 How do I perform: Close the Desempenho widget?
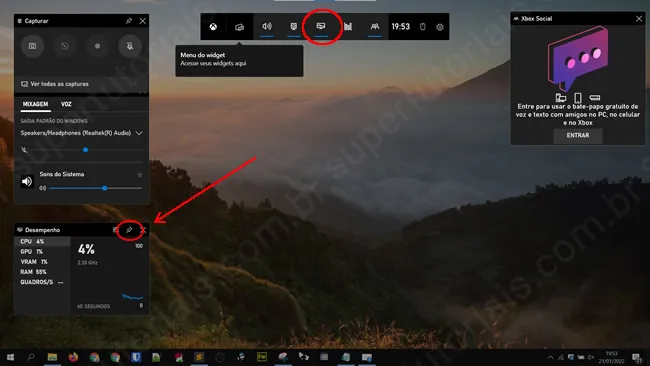143,230
